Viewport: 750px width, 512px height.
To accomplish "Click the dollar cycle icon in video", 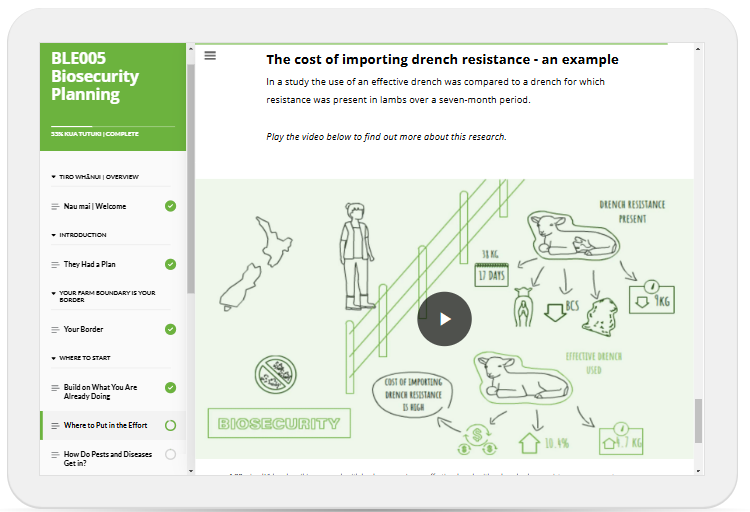I will (477, 439).
